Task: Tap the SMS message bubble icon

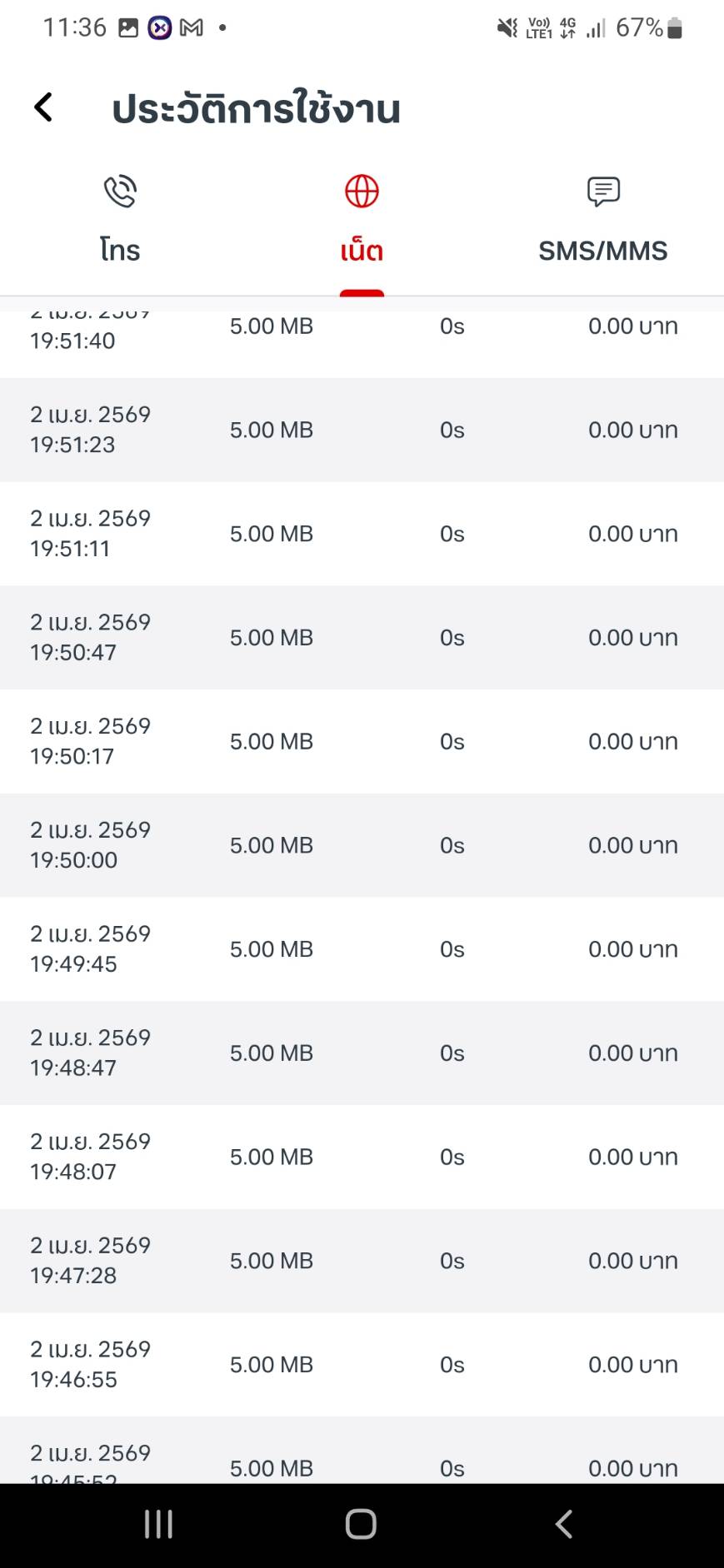Action: tap(603, 192)
